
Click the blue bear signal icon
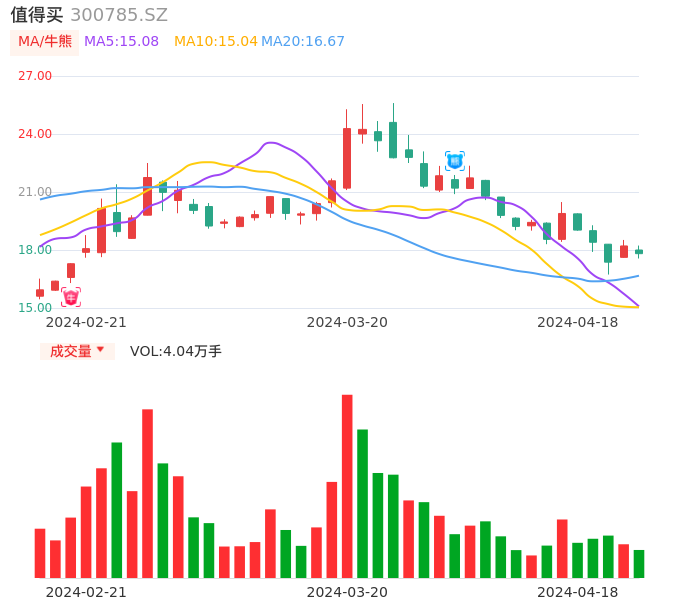click(455, 160)
